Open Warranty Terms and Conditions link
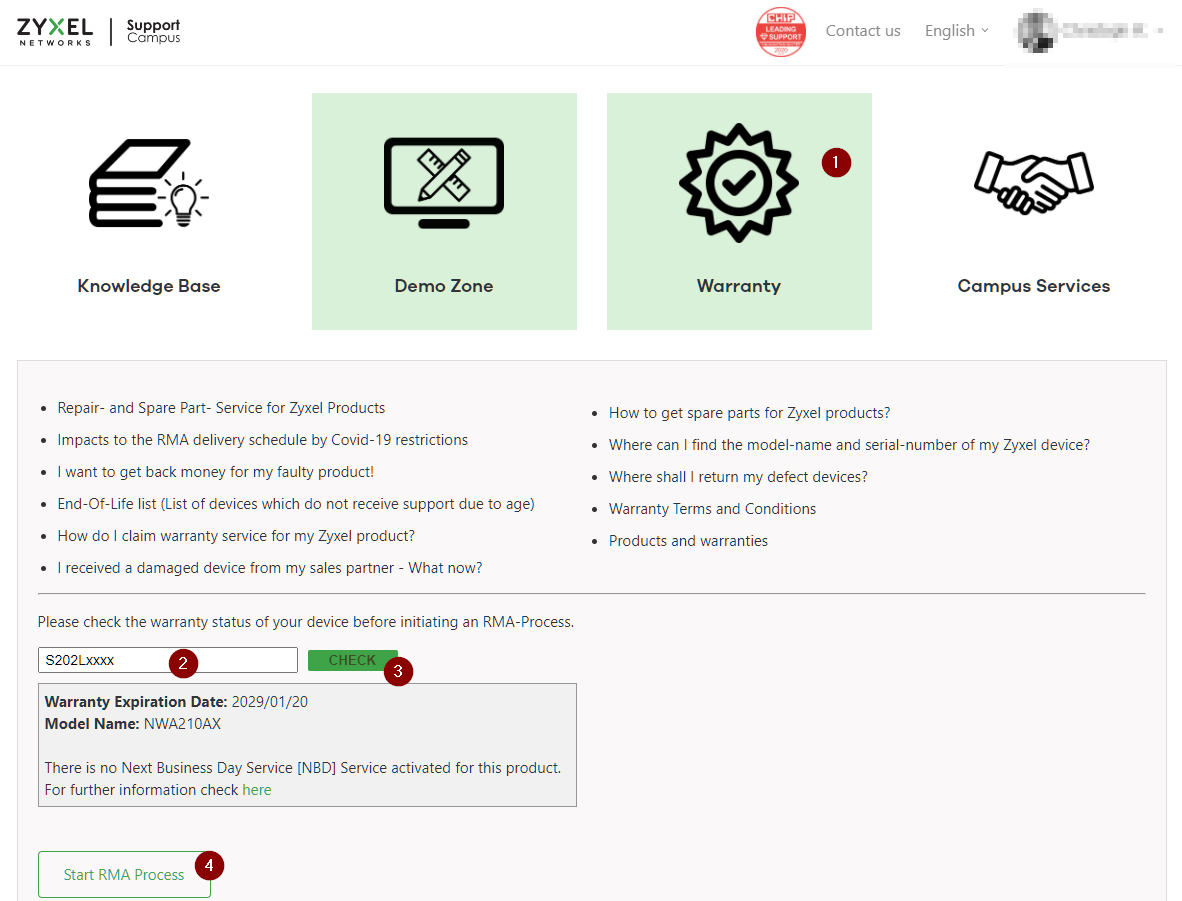Image resolution: width=1182 pixels, height=901 pixels. [712, 509]
